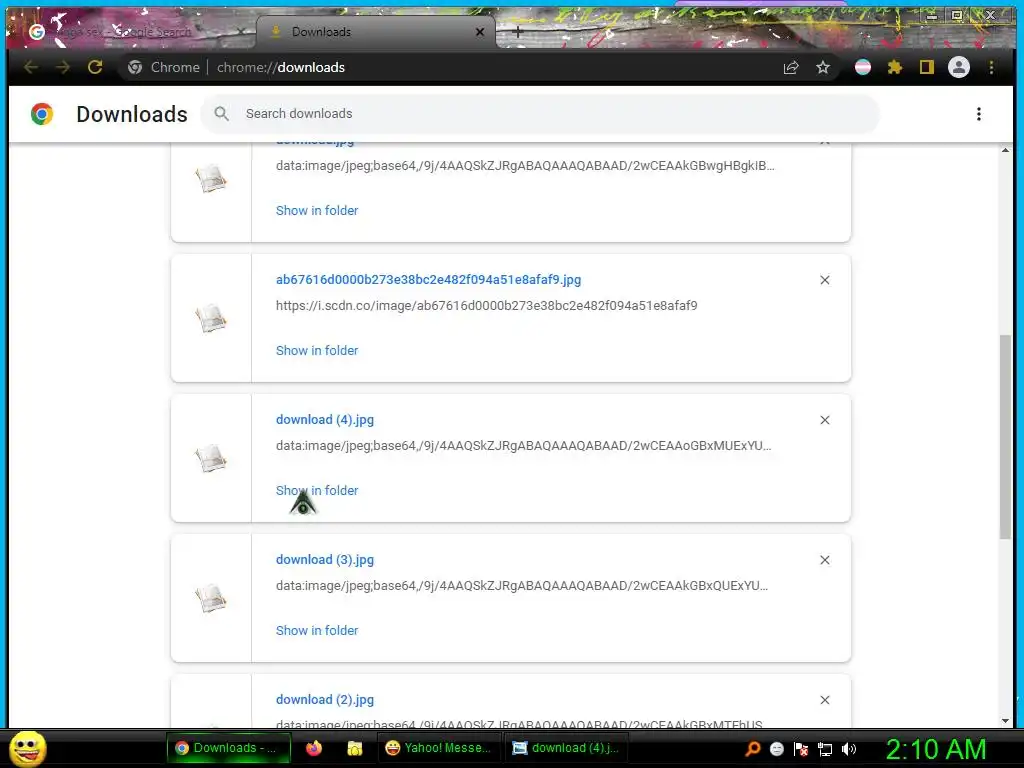1024x768 pixels.
Task: Click the round white face tray icon
Action: click(776, 748)
